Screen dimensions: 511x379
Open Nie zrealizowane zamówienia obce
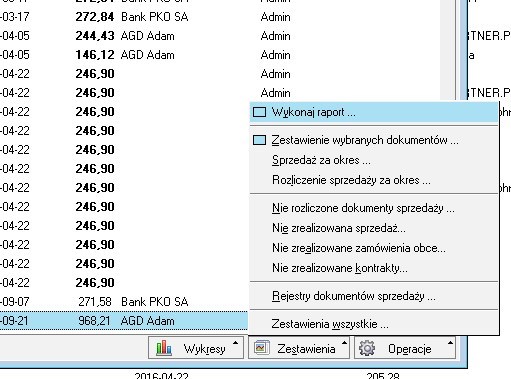pos(374,248)
